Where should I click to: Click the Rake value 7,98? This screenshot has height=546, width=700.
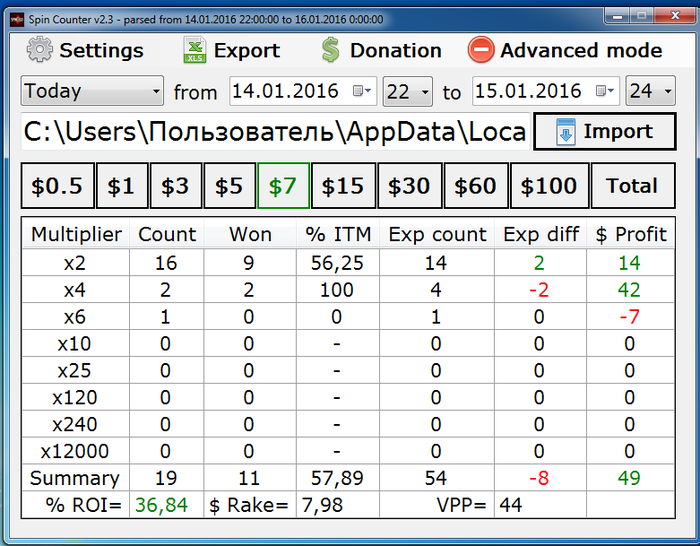coord(322,505)
